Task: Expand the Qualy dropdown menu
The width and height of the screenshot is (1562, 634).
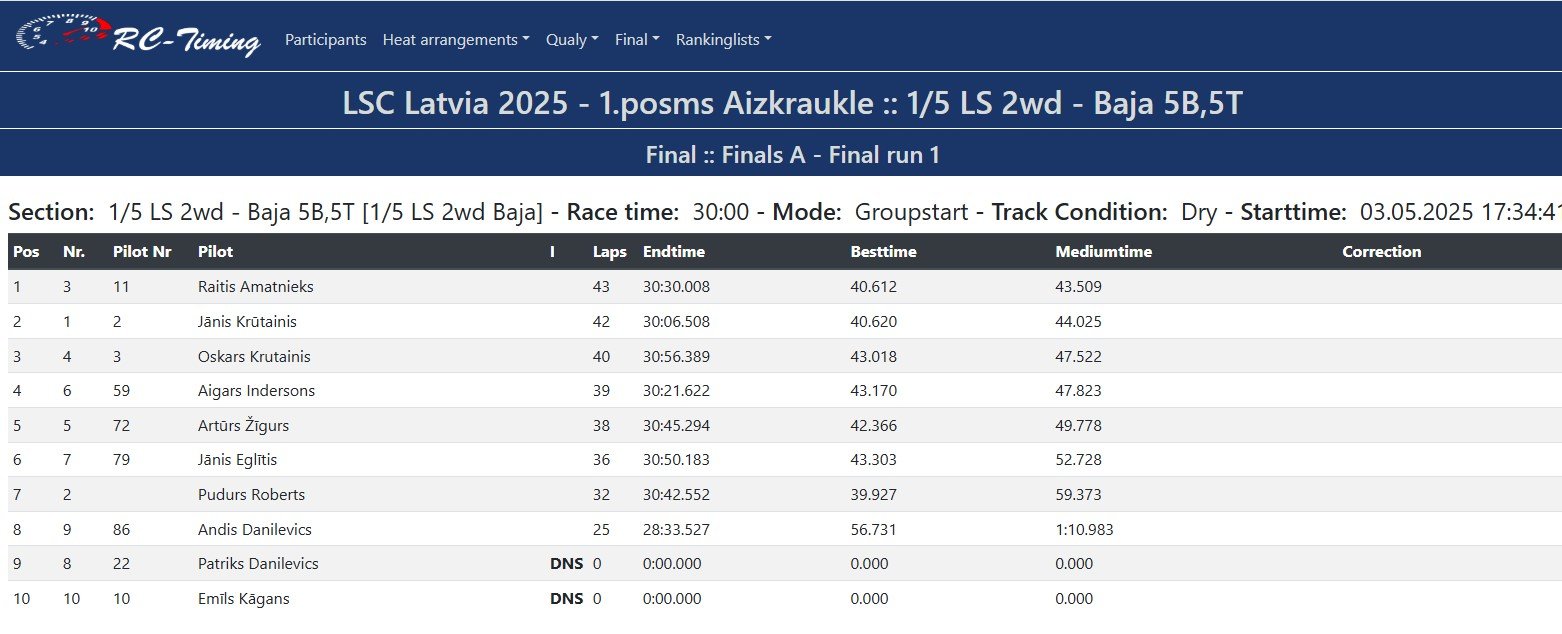Action: (x=572, y=40)
